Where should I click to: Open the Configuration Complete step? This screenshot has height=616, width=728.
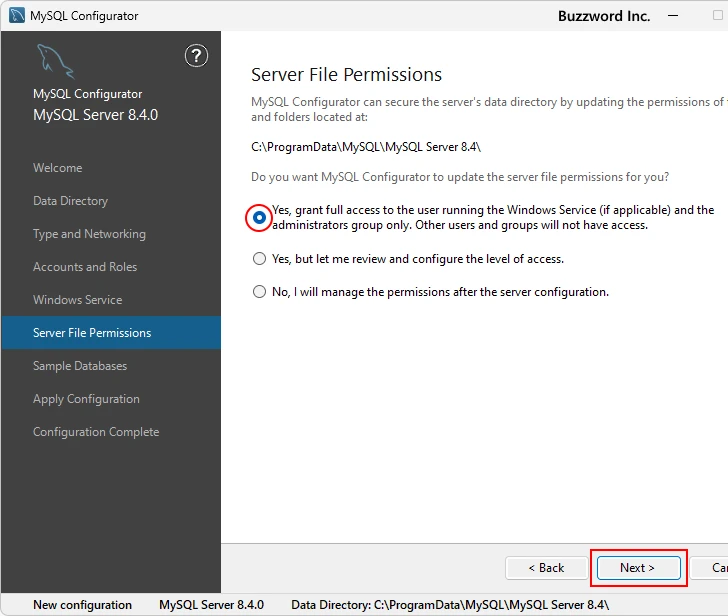[96, 432]
